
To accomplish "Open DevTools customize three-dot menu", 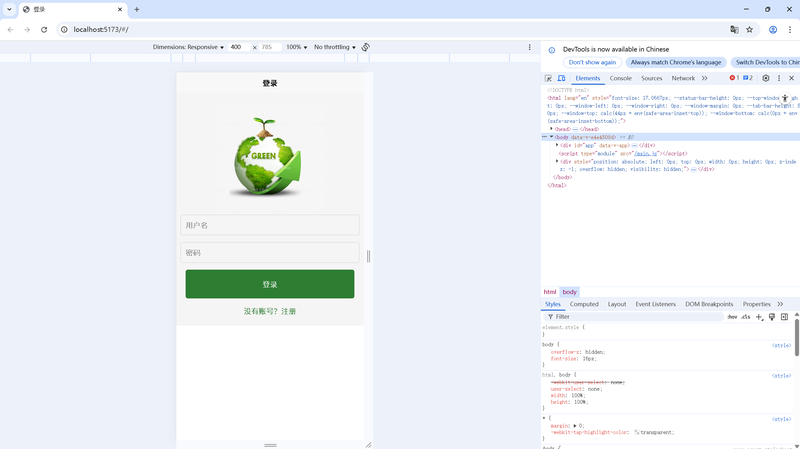I will (x=779, y=78).
